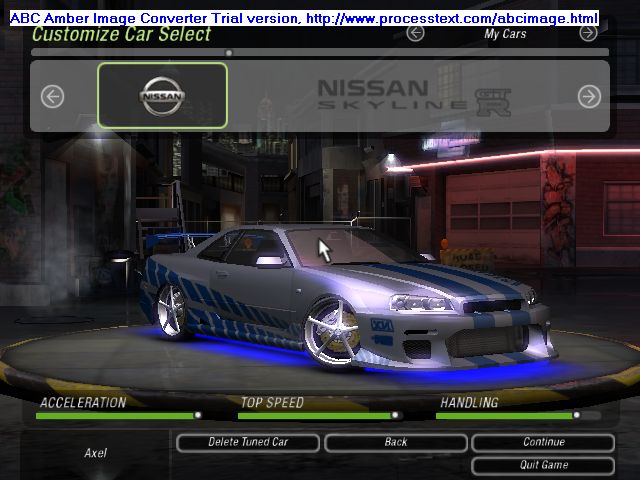The image size is (640, 480).
Task: Click the Customize Car Select title
Action: coord(121,34)
